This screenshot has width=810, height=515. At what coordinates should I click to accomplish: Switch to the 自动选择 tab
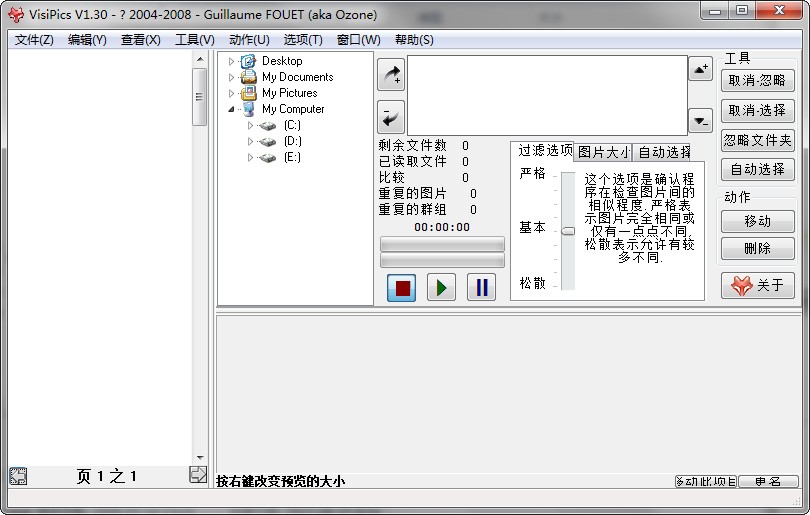(663, 152)
